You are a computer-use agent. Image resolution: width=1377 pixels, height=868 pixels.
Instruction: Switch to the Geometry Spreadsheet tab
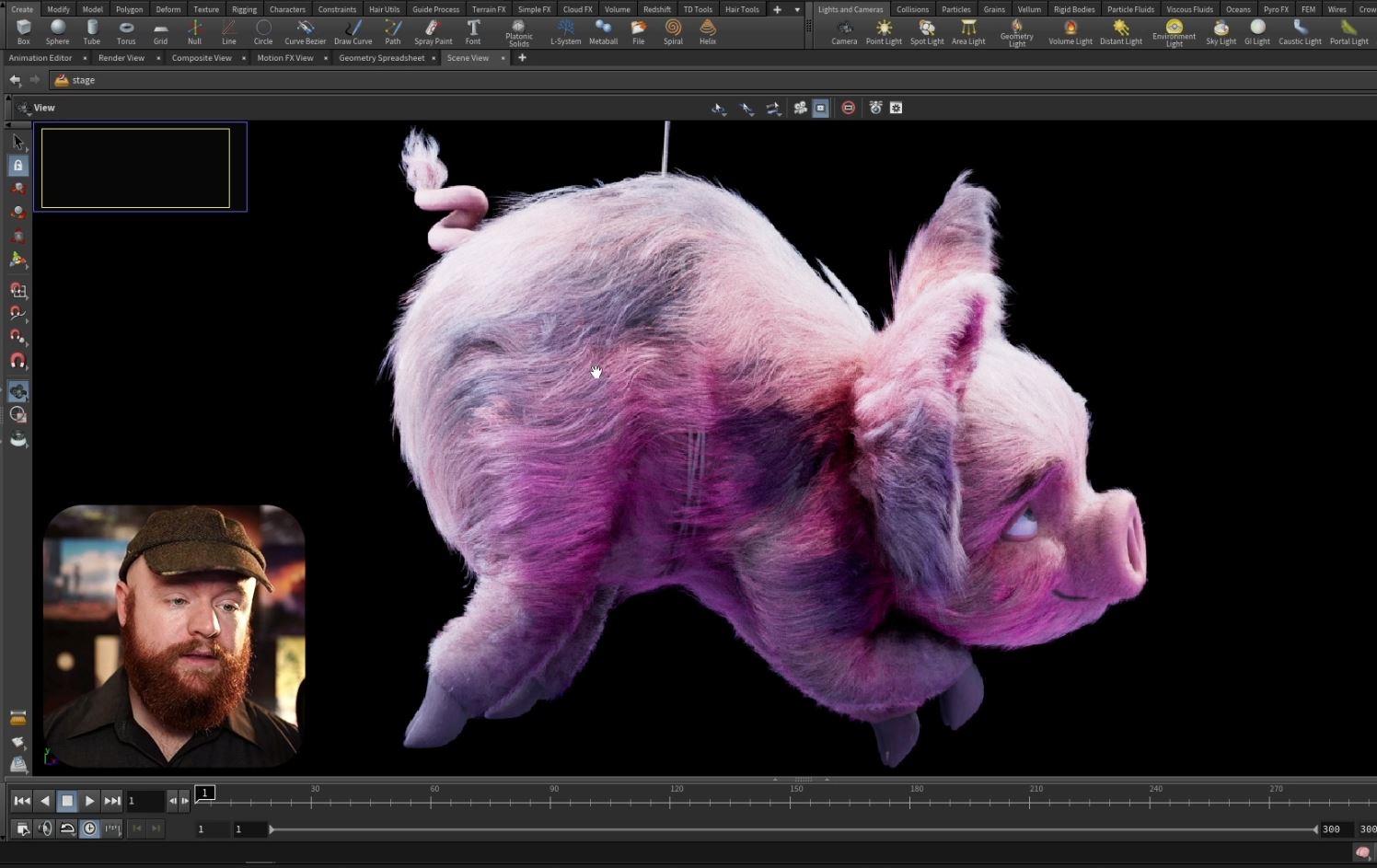pos(382,58)
